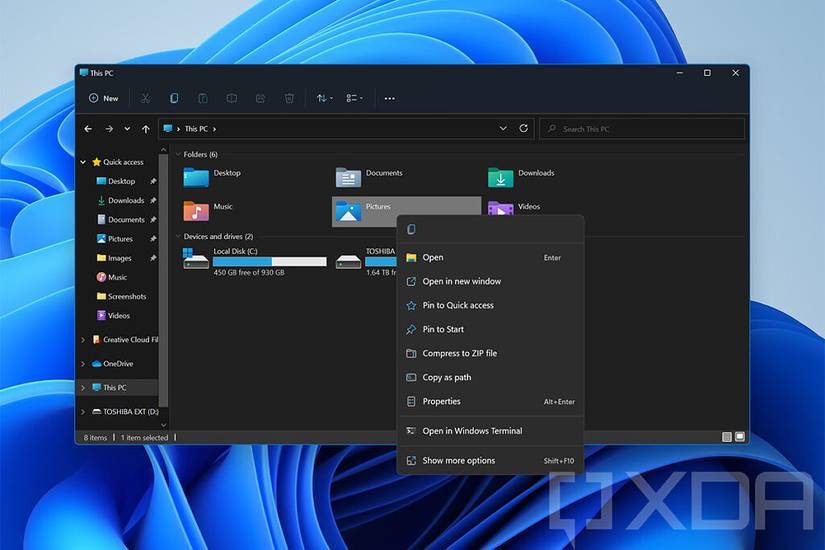Expand the Creative Cloud Files node

coord(83,340)
